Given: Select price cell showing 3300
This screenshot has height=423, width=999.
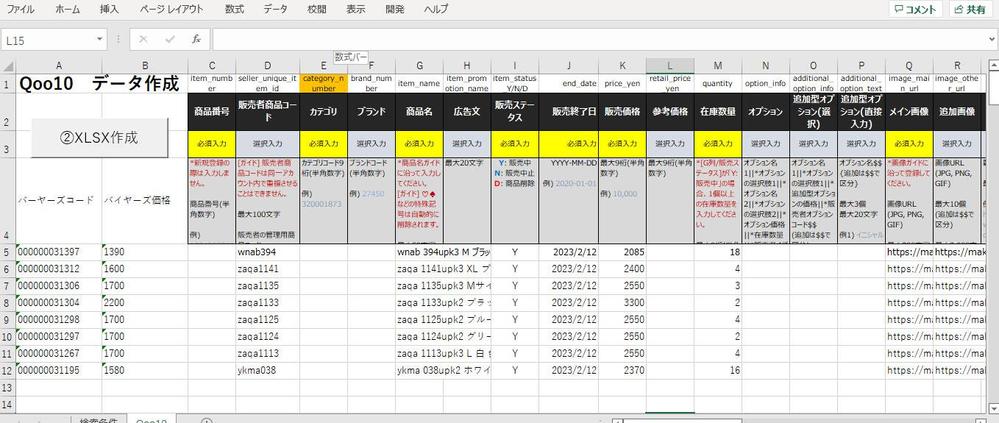Looking at the screenshot, I should pyautogui.click(x=622, y=303).
